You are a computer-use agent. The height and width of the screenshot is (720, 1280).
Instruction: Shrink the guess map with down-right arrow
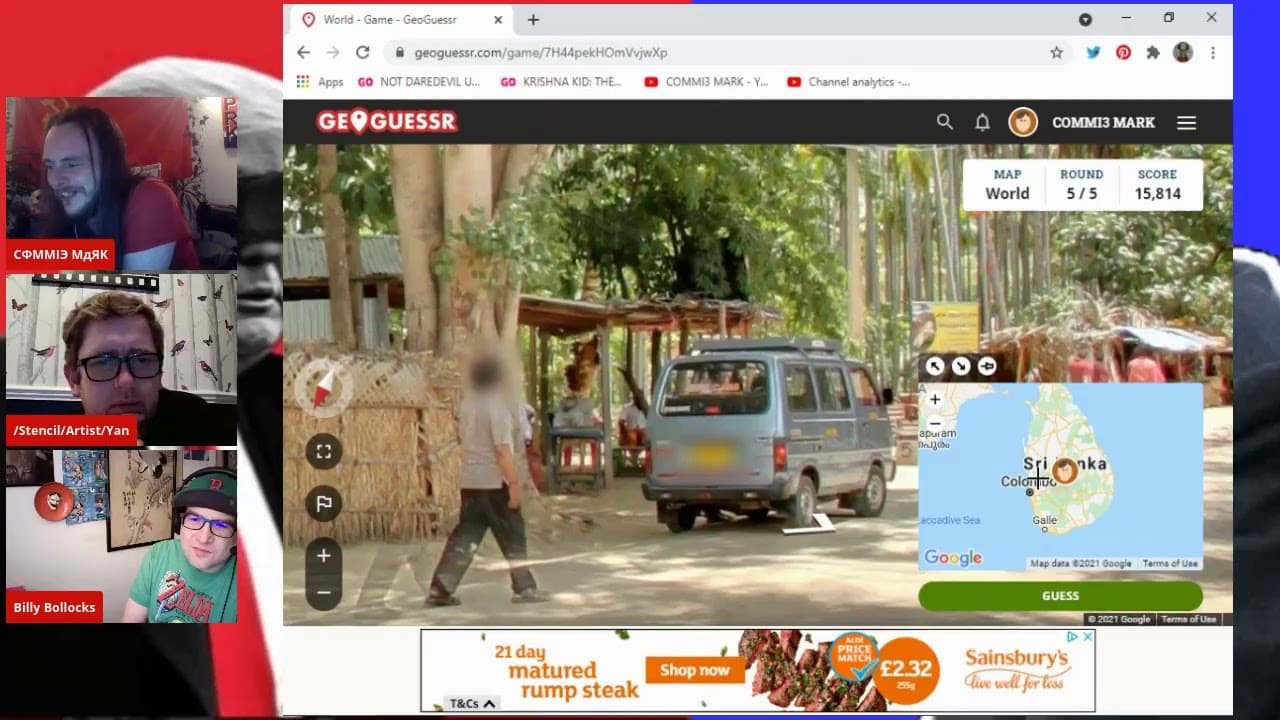(x=961, y=367)
